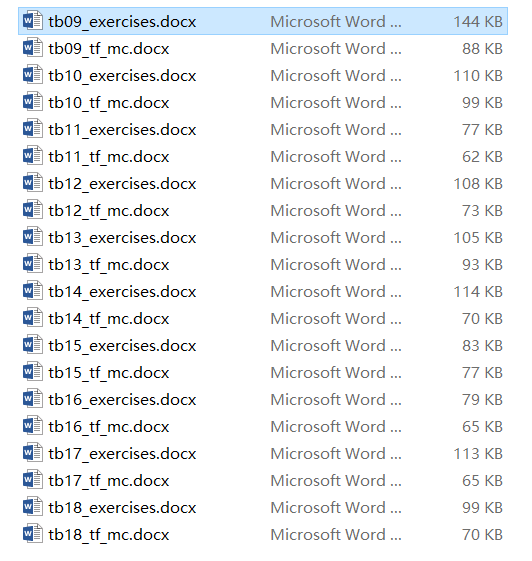Select the file tb13_exercises.docx
532x561 pixels.
tap(122, 238)
